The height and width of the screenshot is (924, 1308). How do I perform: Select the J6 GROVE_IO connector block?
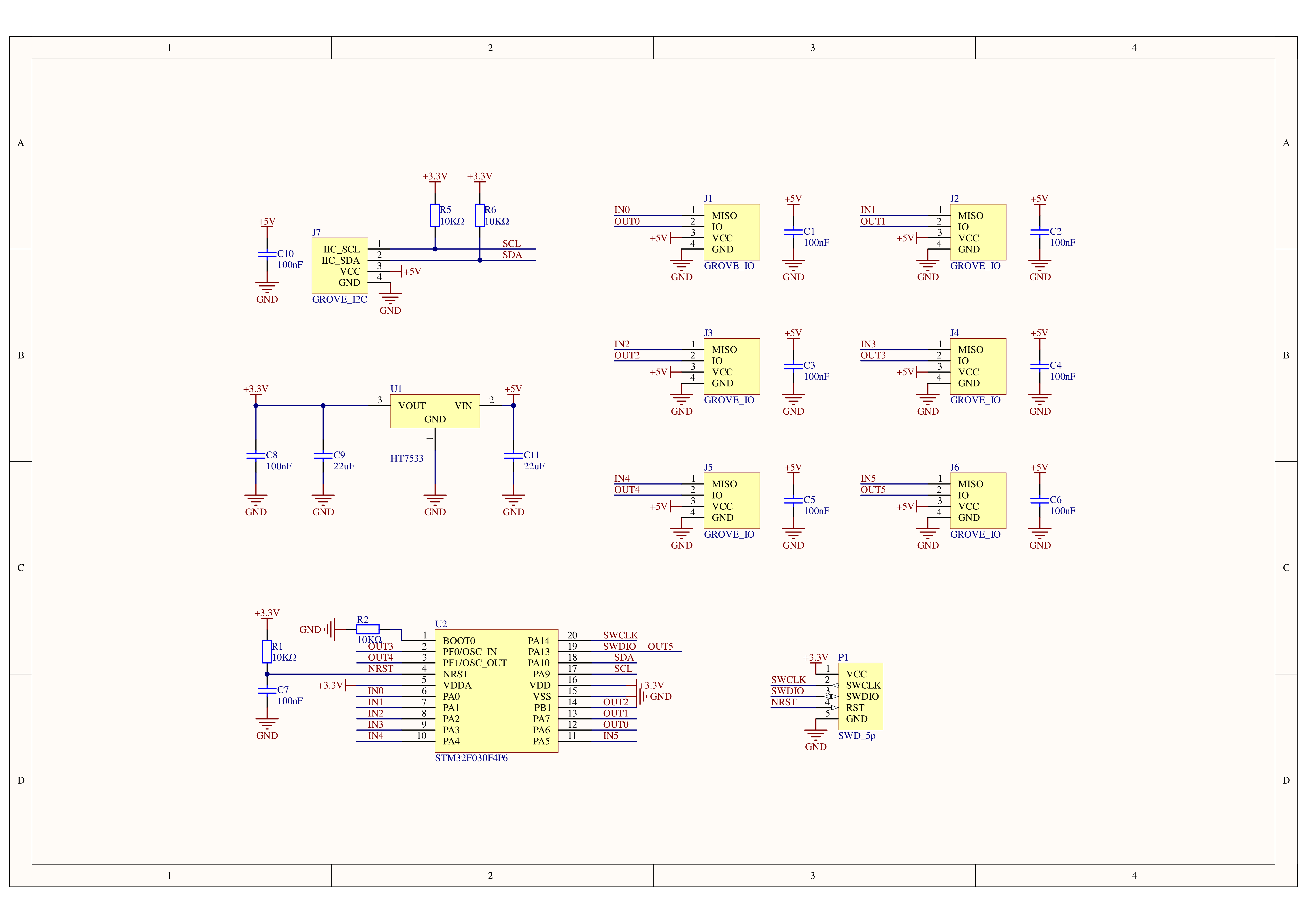click(x=978, y=501)
